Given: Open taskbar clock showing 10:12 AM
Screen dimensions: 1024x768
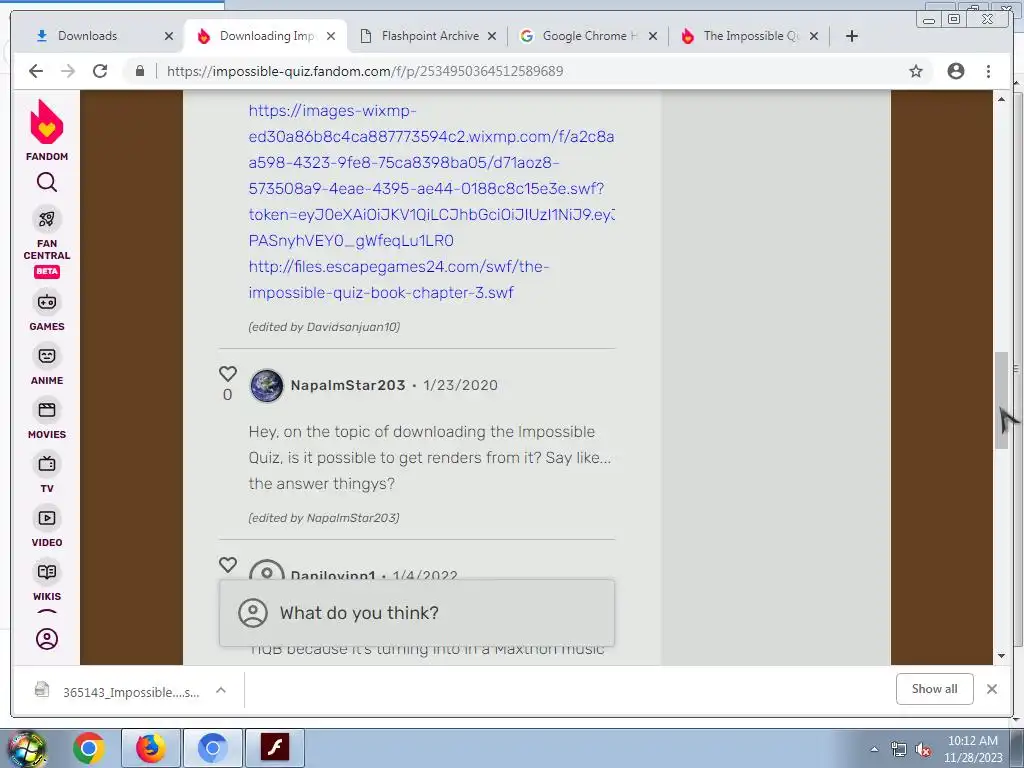Looking at the screenshot, I should click(x=972, y=749).
